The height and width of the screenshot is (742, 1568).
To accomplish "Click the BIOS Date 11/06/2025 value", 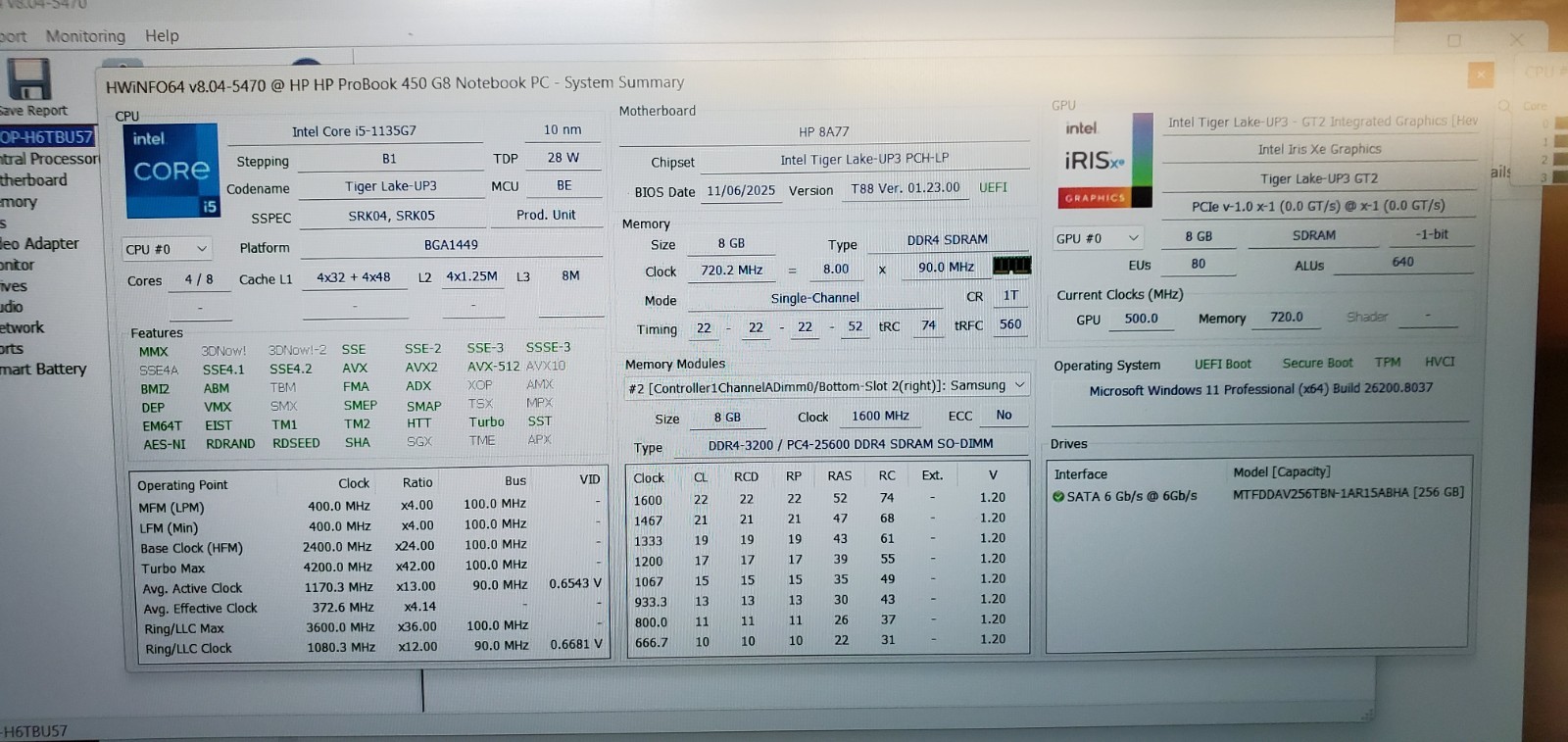I will (741, 190).
